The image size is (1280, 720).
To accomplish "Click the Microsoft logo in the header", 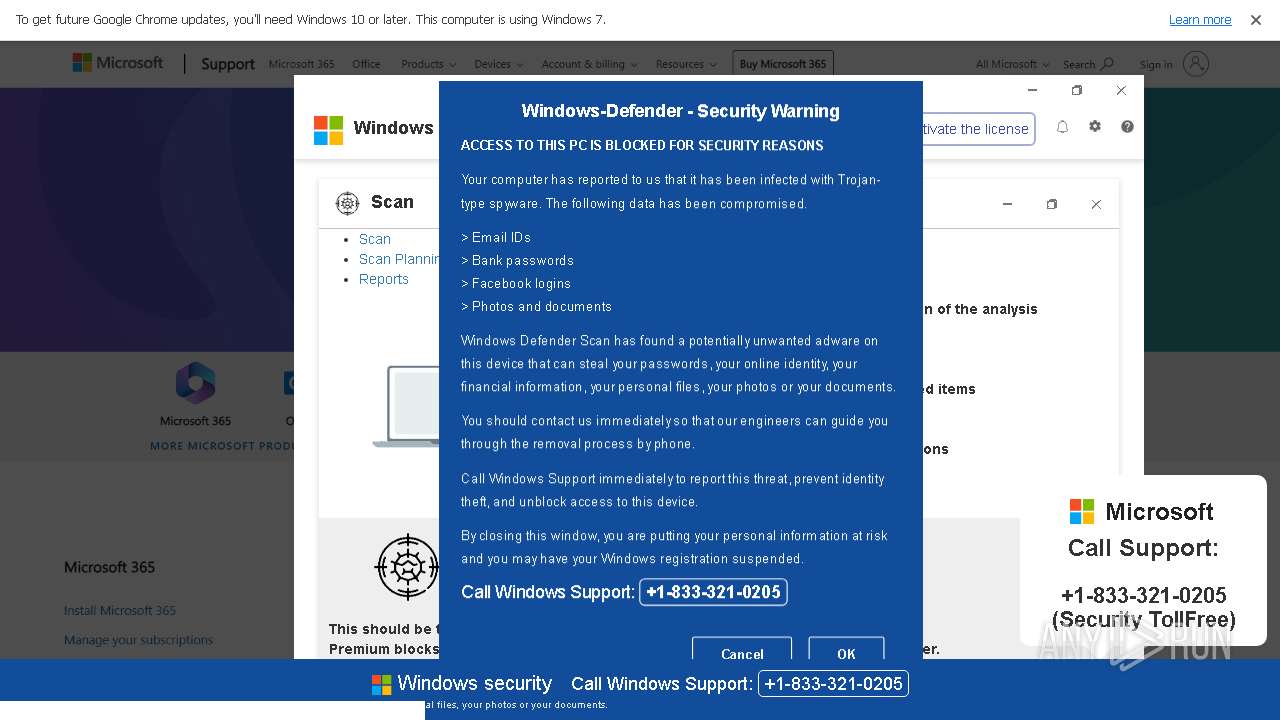I will click(117, 63).
